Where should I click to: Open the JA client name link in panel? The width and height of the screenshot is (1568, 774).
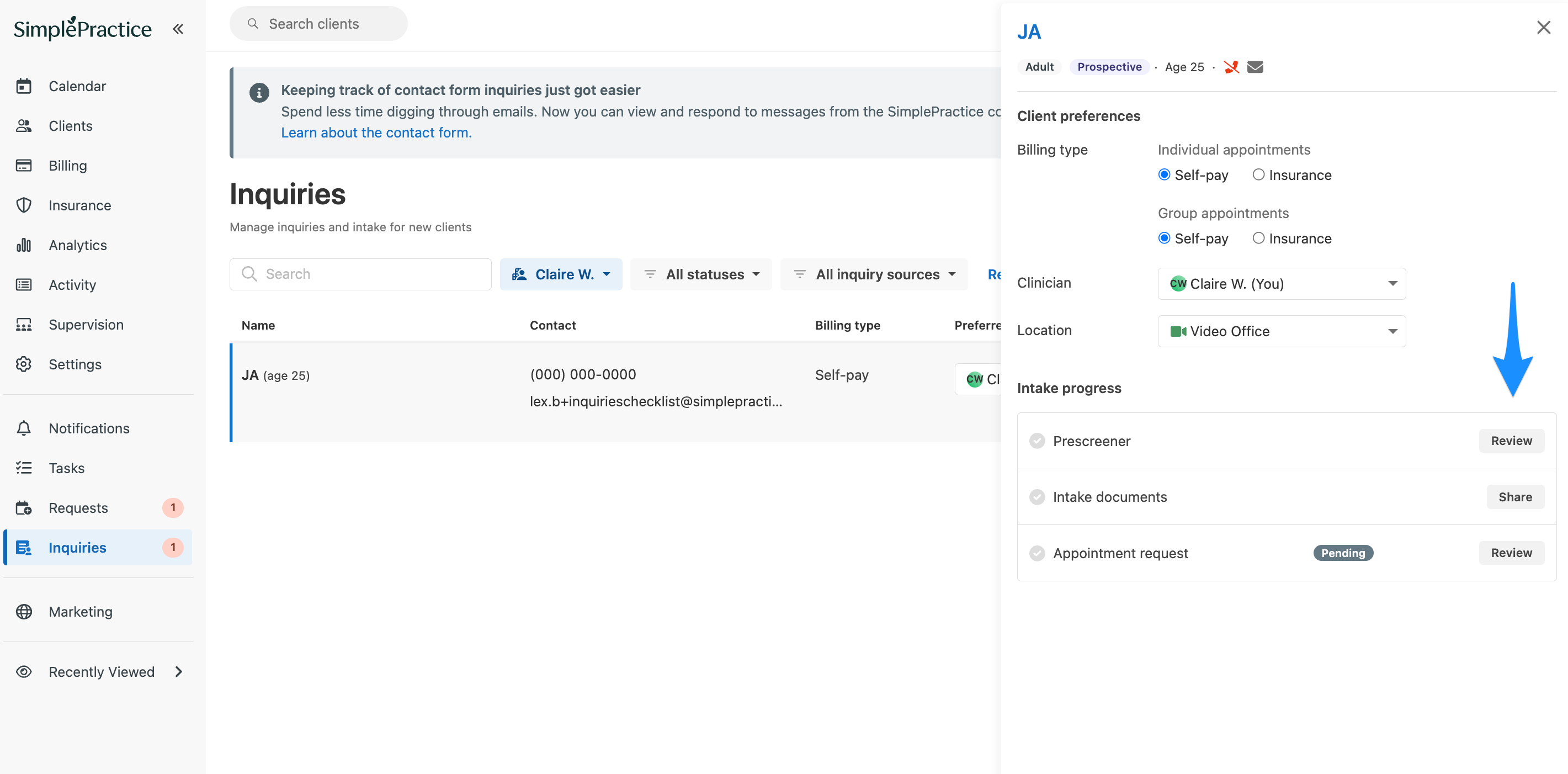1029,31
